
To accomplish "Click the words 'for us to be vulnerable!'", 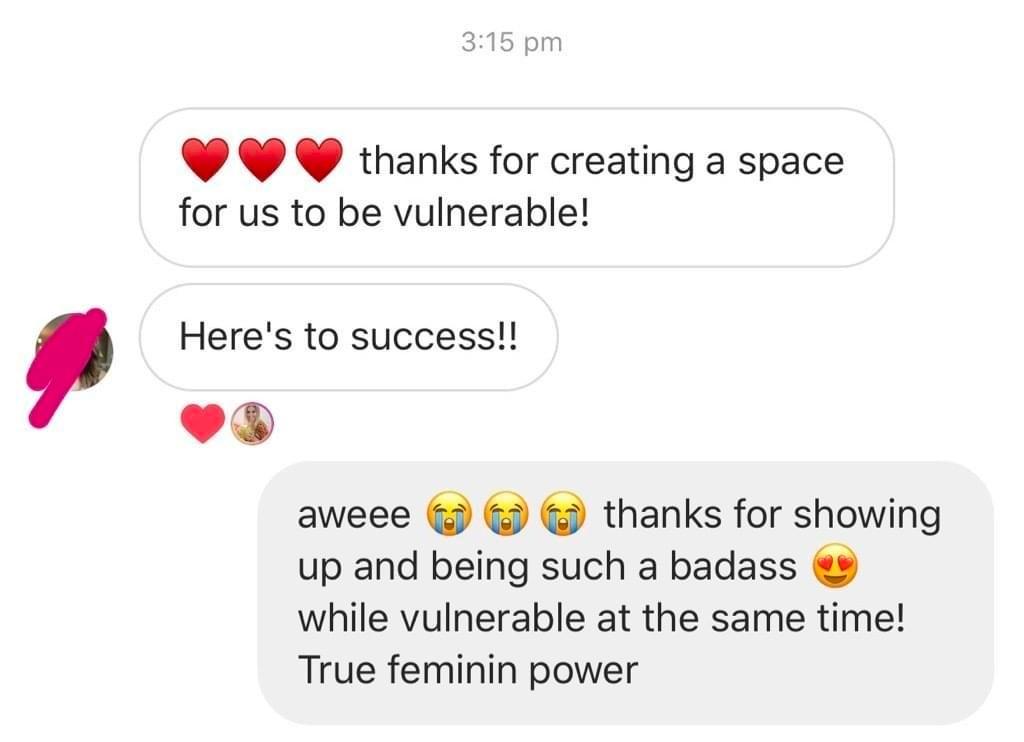I will click(384, 213).
